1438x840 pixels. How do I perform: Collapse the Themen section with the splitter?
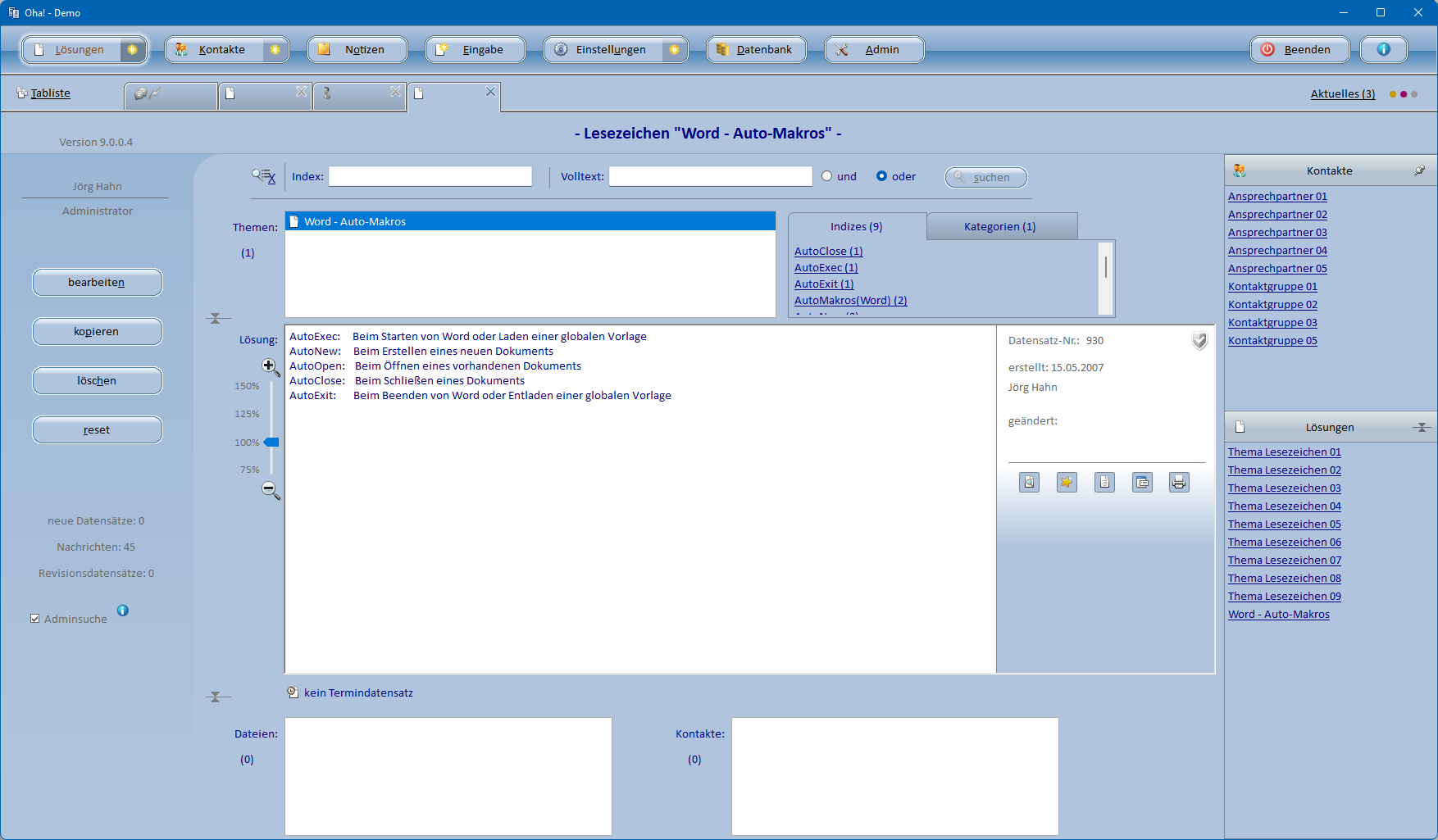216,318
